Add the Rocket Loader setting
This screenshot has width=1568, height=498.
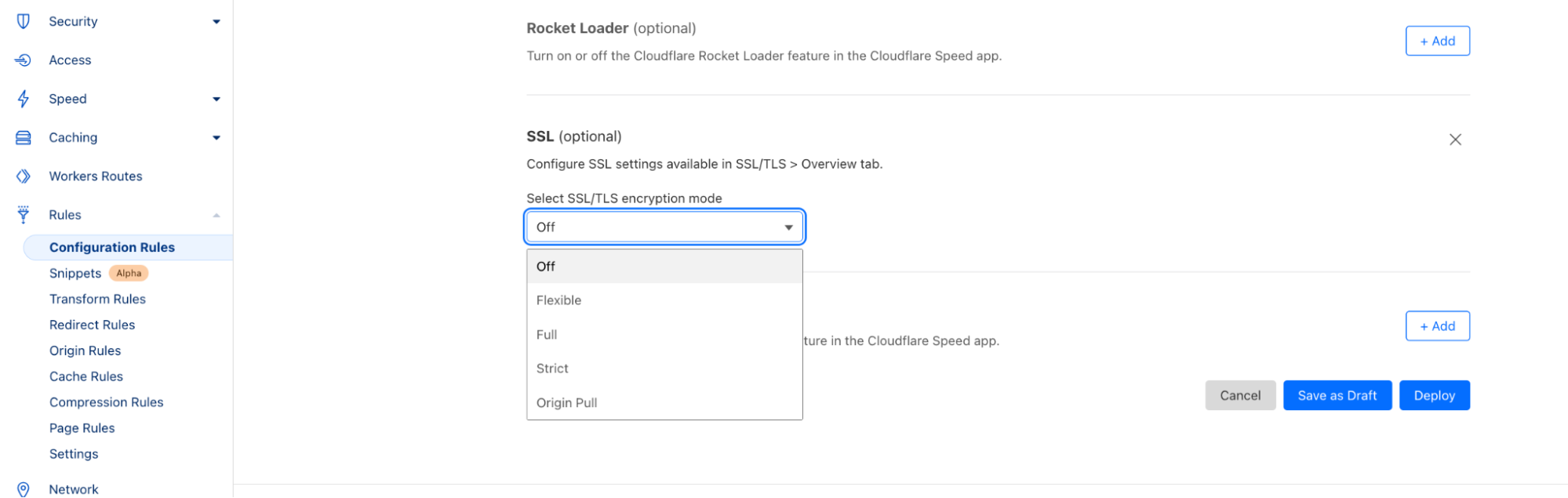pyautogui.click(x=1437, y=41)
